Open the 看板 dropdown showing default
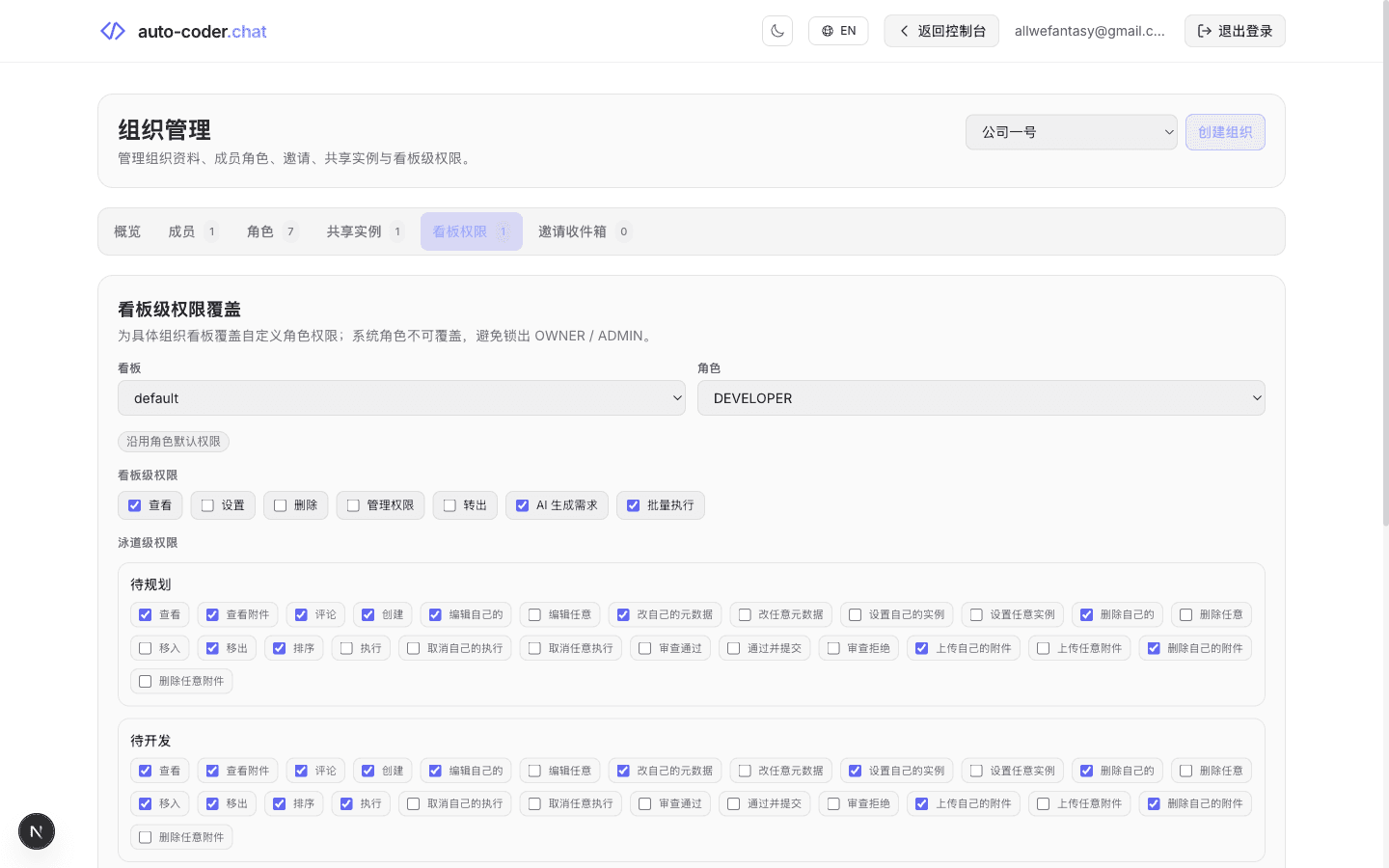1389x868 pixels. [401, 397]
